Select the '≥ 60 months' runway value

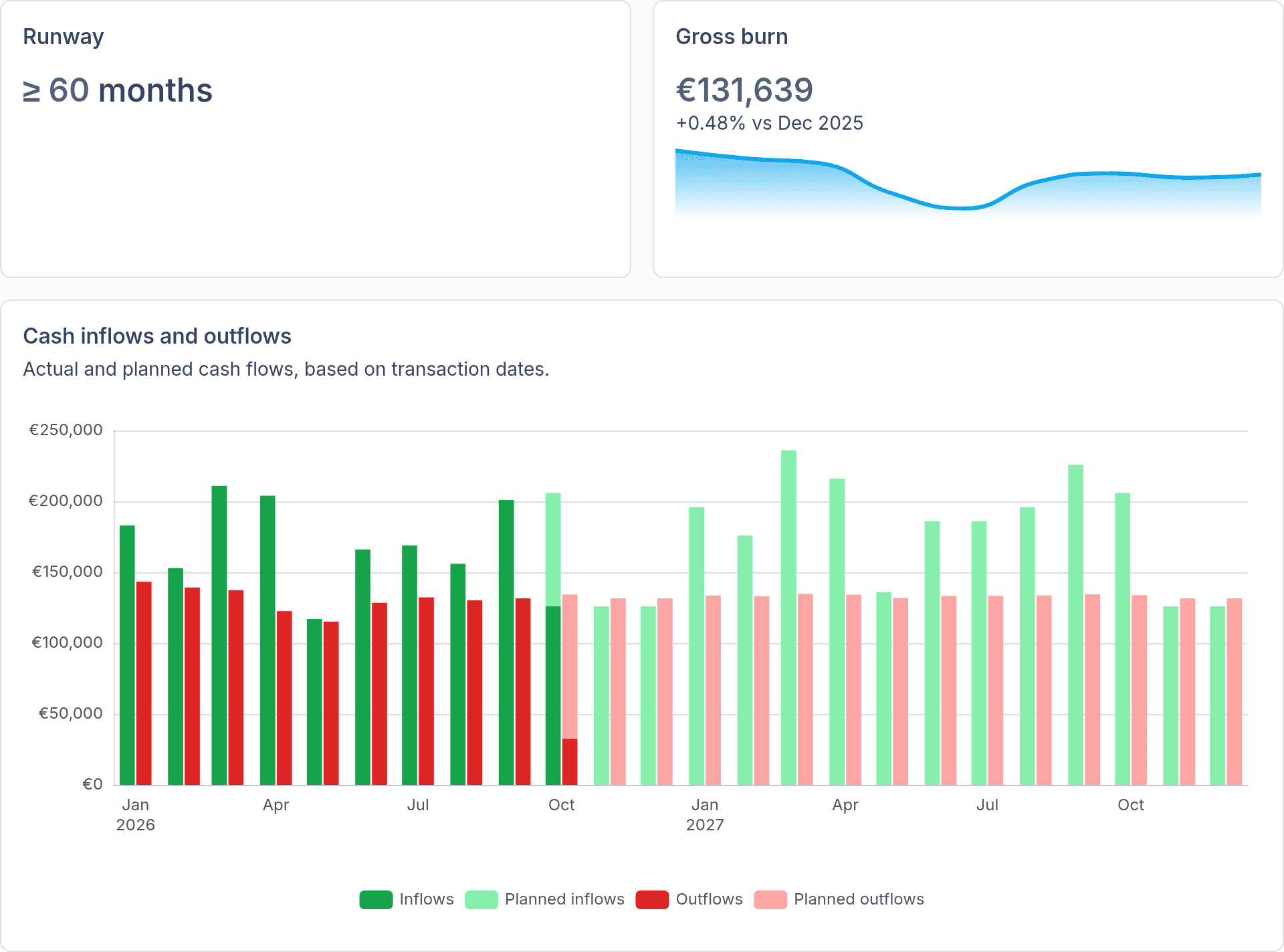point(118,90)
